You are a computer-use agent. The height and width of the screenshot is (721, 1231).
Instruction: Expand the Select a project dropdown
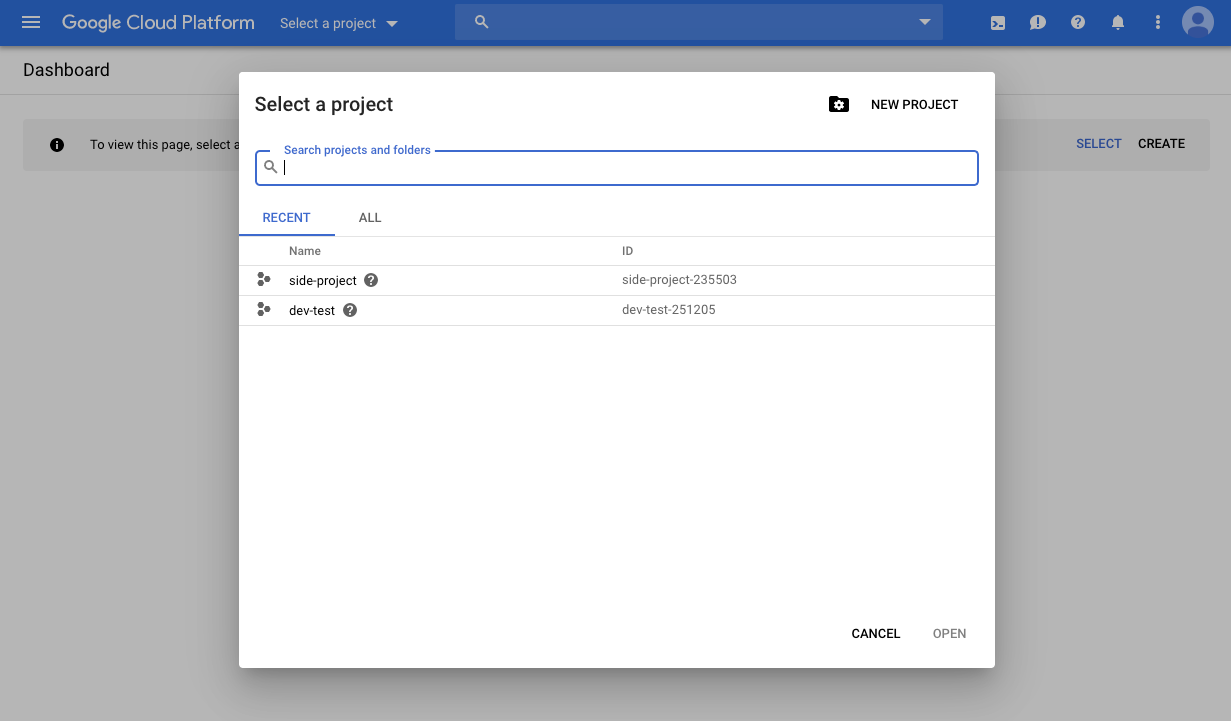click(338, 23)
